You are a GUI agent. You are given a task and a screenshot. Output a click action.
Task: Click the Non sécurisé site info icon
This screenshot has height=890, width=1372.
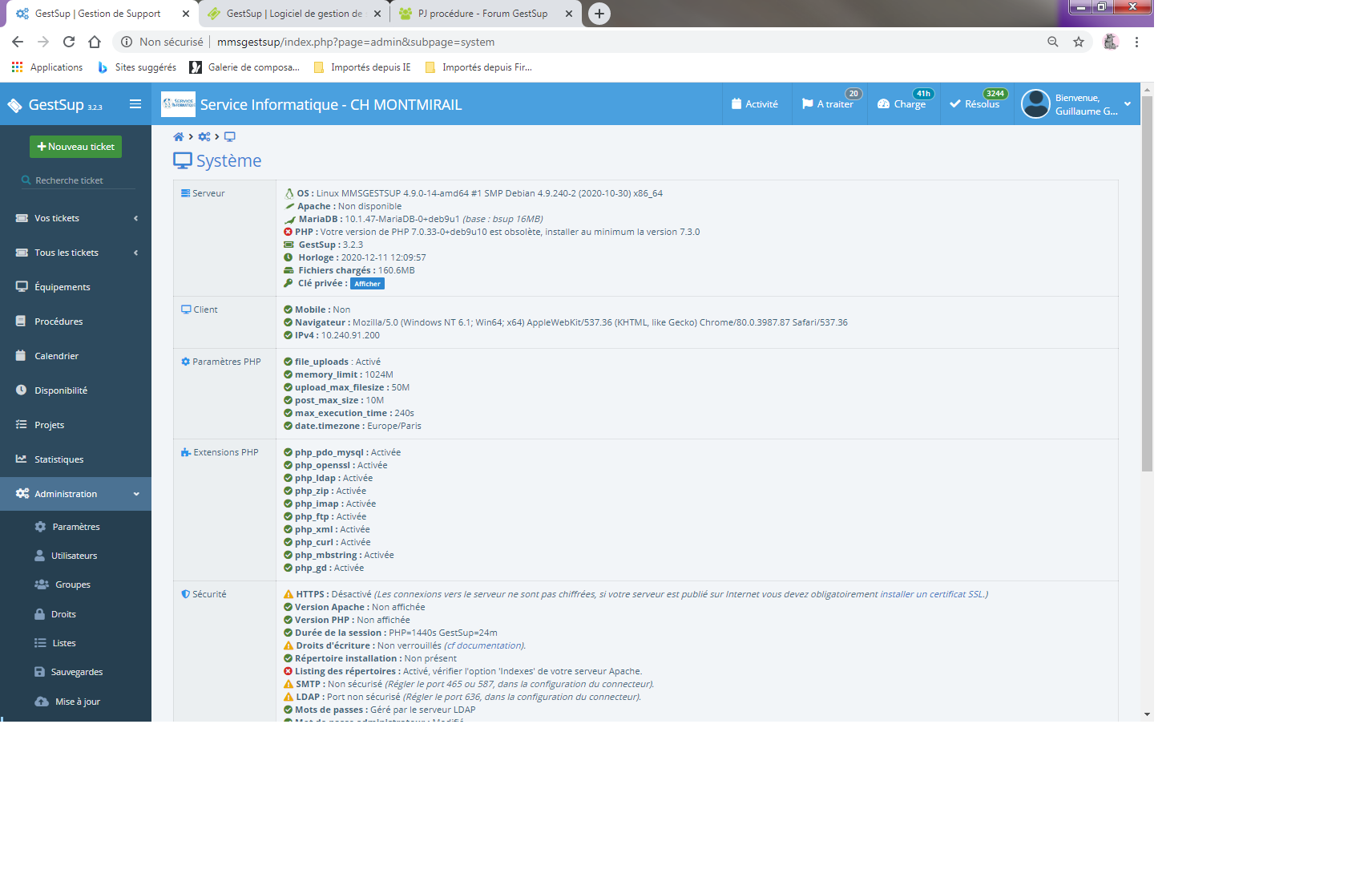tap(127, 42)
